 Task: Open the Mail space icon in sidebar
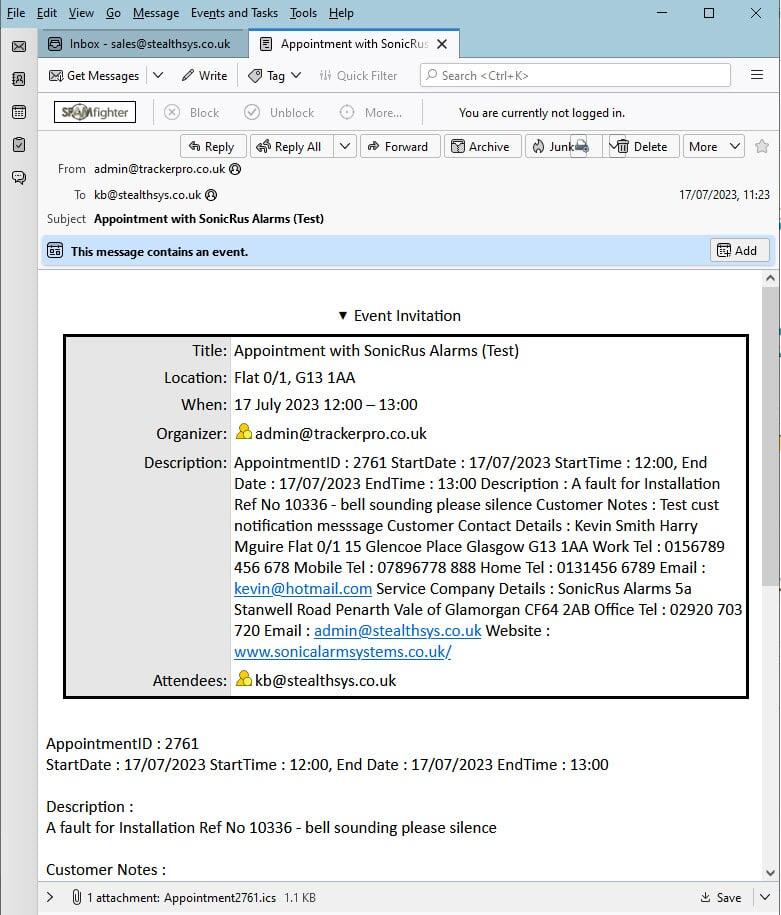[x=18, y=46]
